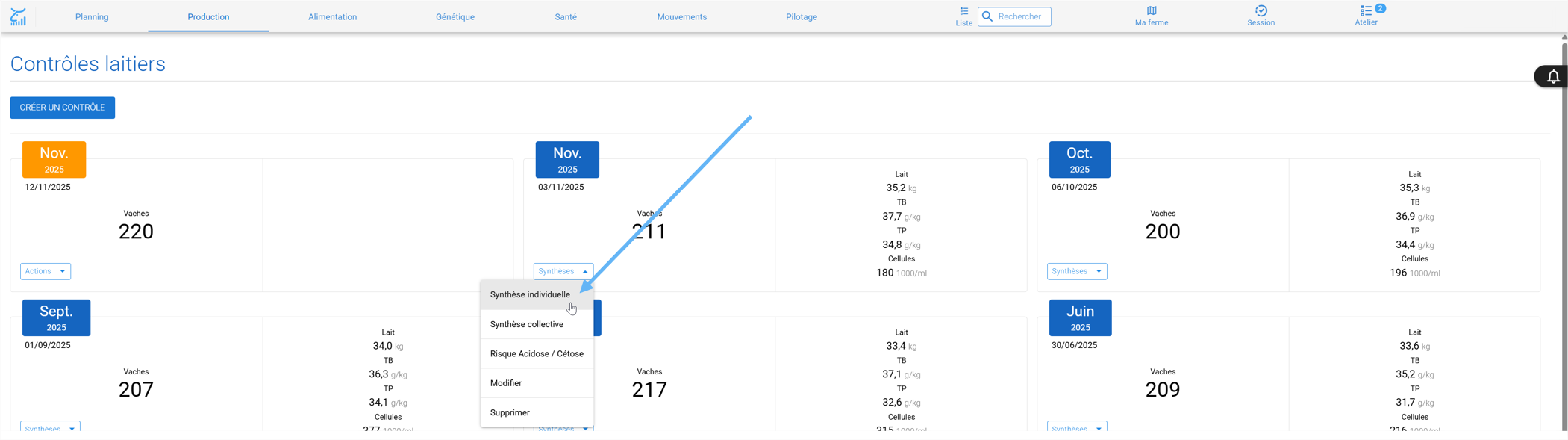Click the Vaches count 209

(x=1163, y=390)
